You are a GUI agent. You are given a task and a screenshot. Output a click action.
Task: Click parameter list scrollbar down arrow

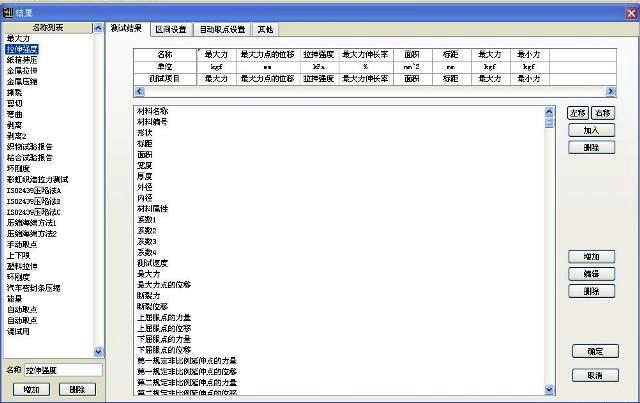[549, 389]
